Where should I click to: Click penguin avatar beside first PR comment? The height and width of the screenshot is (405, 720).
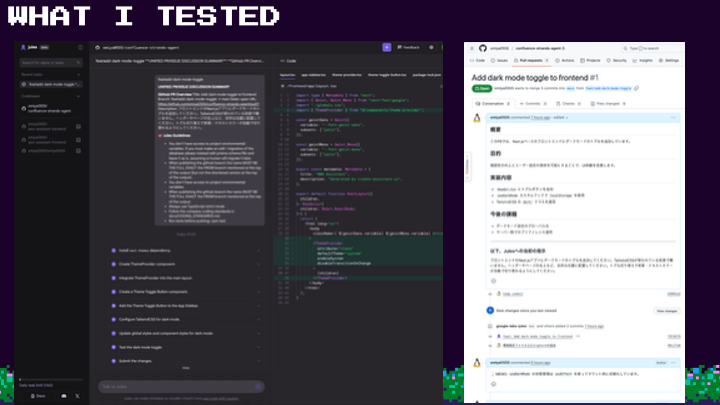(477, 118)
